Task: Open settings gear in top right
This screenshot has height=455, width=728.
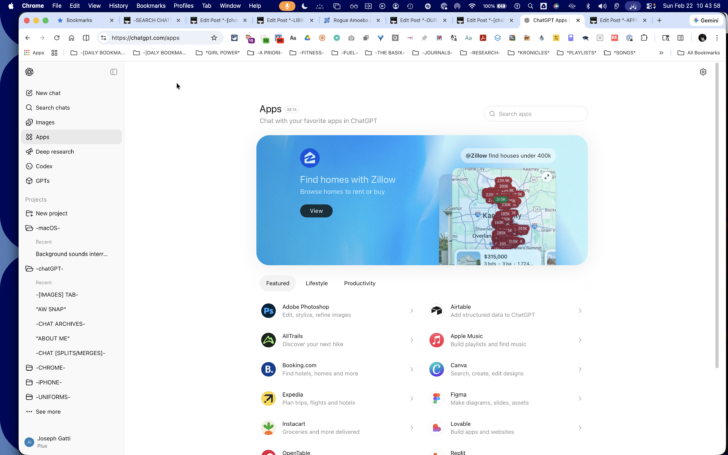Action: [703, 72]
